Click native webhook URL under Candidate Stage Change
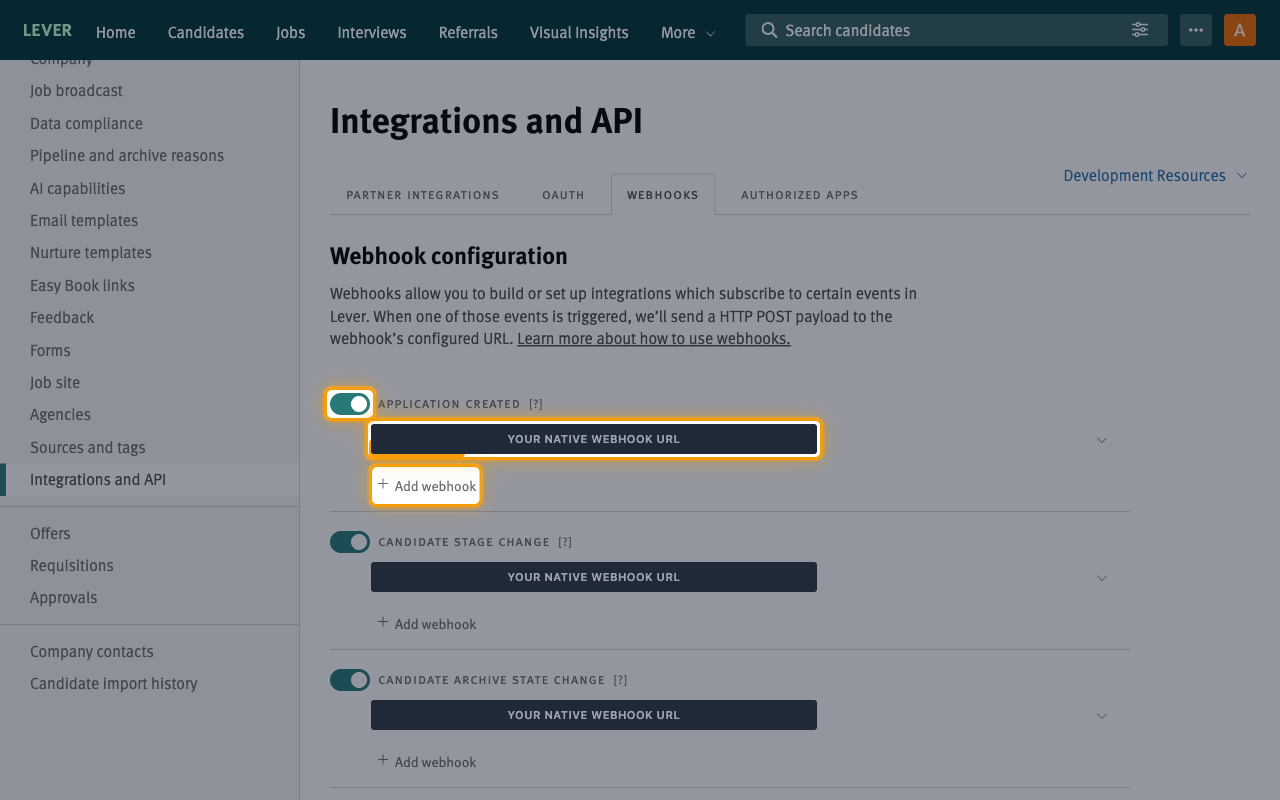 tap(594, 577)
